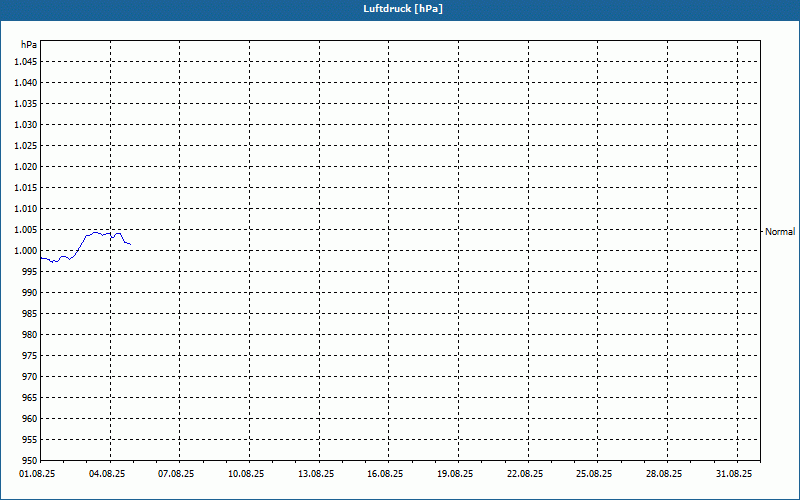Screen dimensions: 800x500
Task: Click the 16.08.25 date label
Action: pyautogui.click(x=385, y=474)
